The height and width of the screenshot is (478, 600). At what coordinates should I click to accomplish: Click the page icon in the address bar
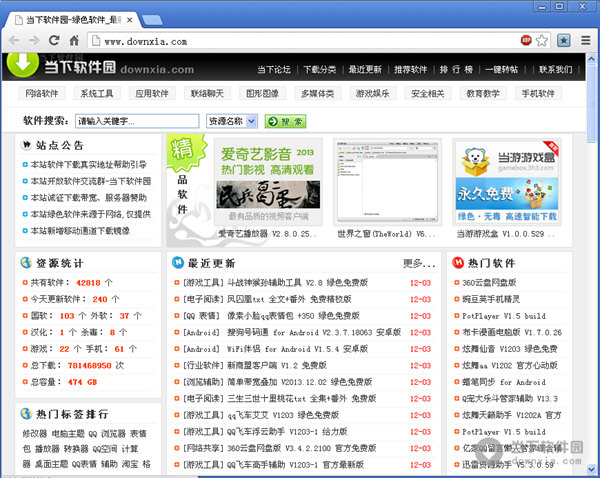96,41
